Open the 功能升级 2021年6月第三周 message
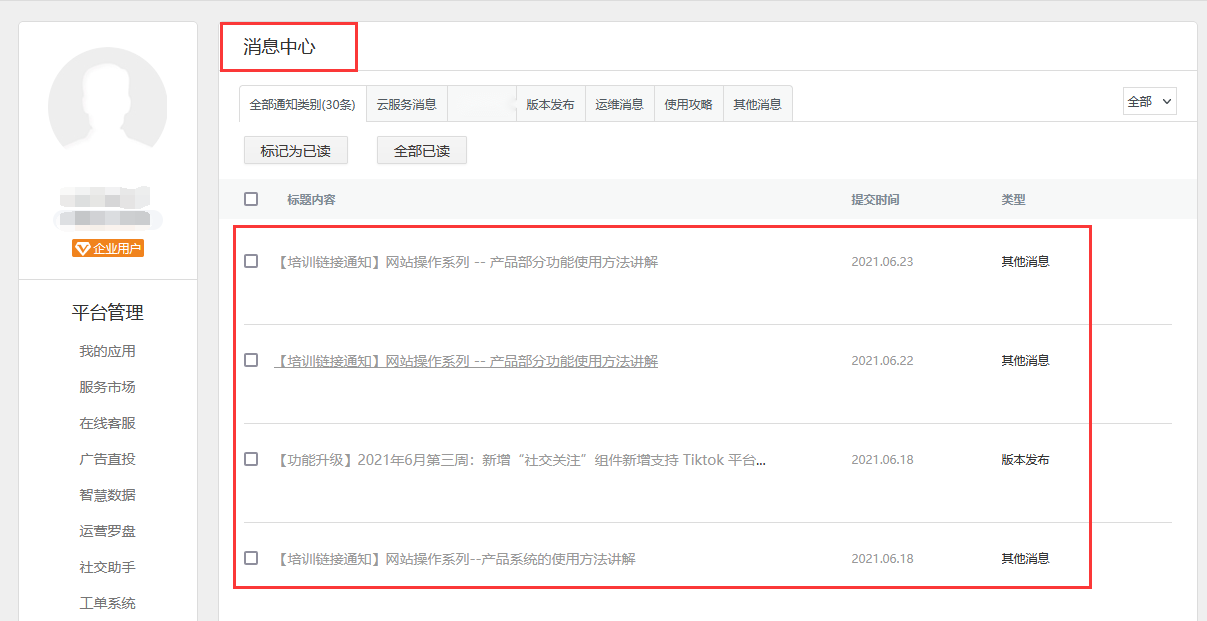This screenshot has width=1207, height=621. [520, 460]
